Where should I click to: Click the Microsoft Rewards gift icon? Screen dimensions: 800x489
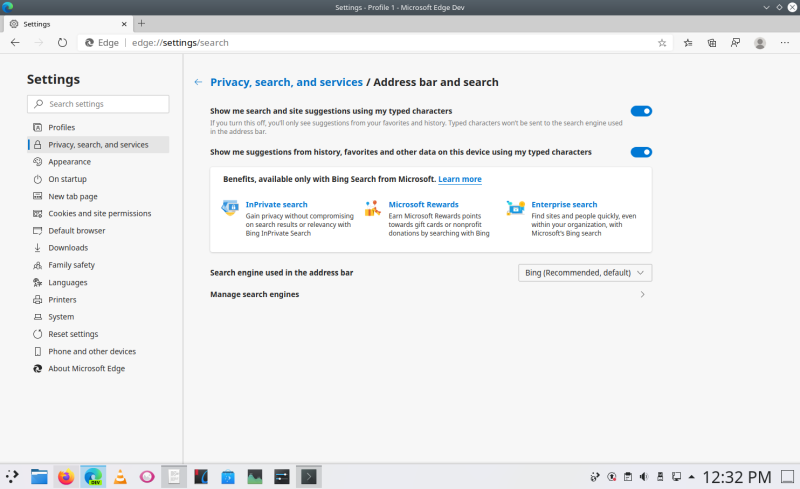373,208
